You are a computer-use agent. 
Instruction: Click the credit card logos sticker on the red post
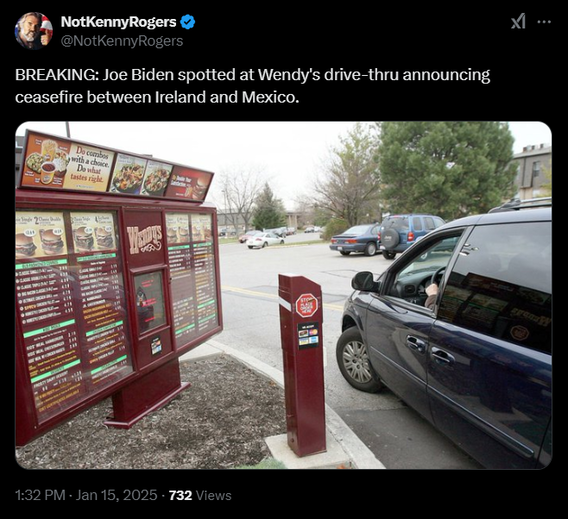pyautogui.click(x=308, y=336)
